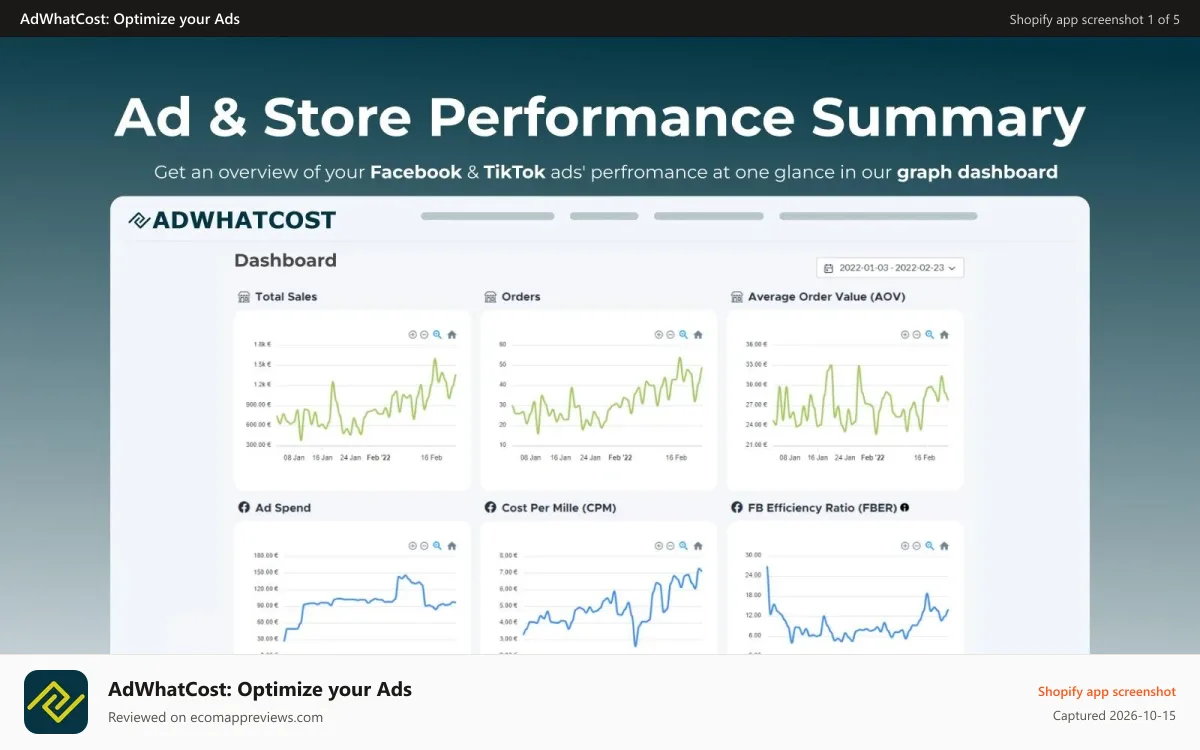1200x750 pixels.
Task: Click the Cost Per Mille (CPM) title
Action: click(559, 508)
